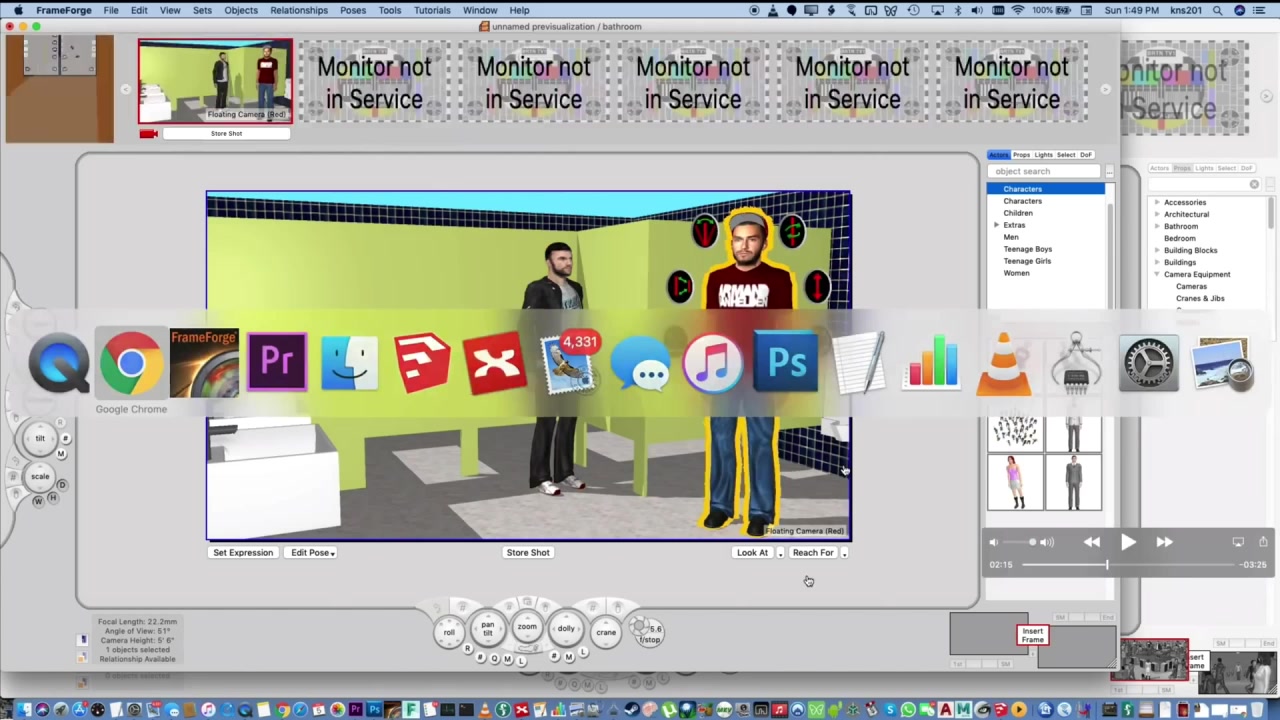
Task: Click the crane camera control knob
Action: [x=606, y=632]
